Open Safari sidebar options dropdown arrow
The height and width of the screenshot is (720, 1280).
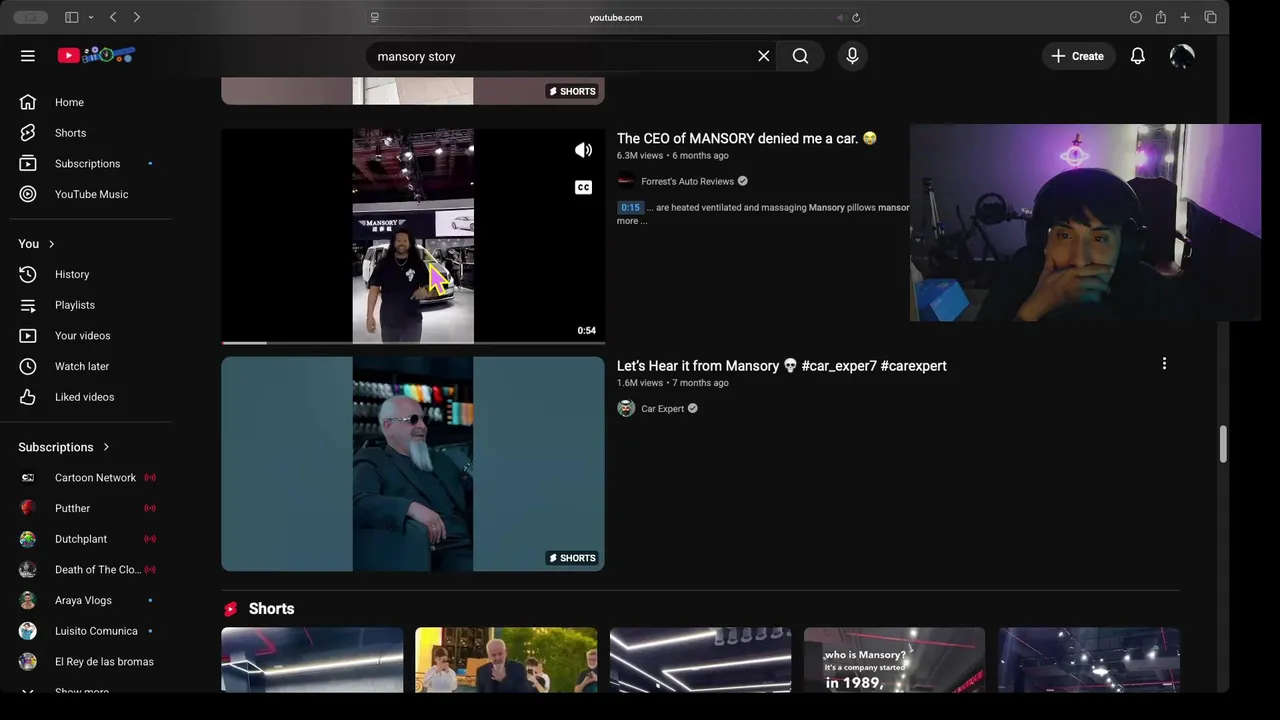90,17
